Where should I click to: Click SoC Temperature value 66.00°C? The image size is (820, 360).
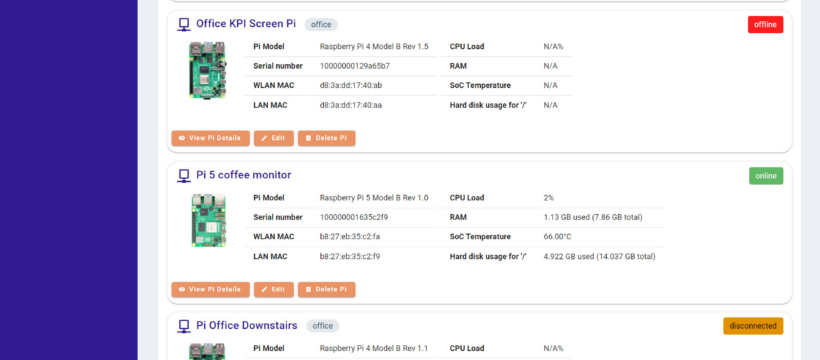(x=557, y=237)
